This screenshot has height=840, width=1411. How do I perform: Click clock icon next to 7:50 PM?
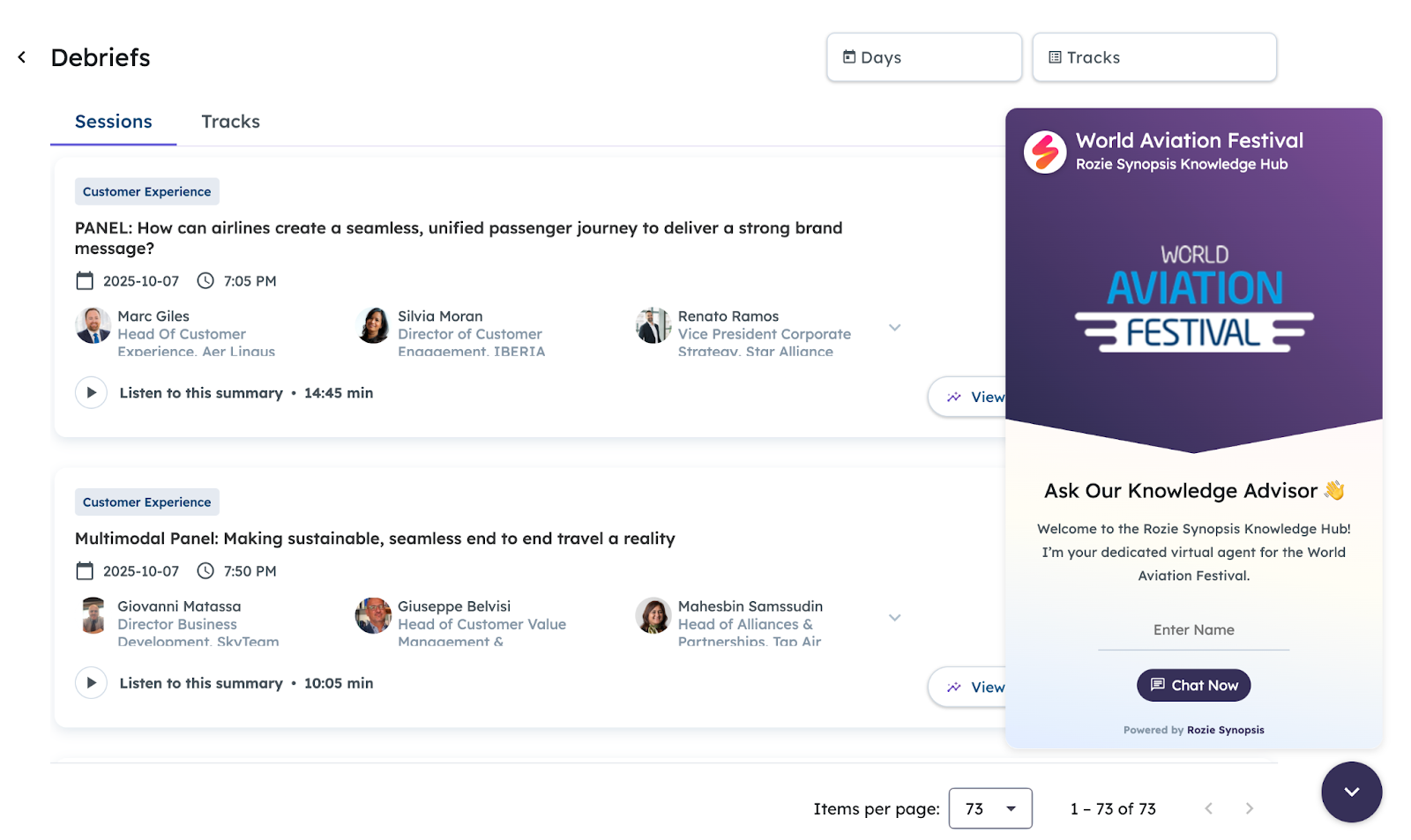tap(205, 571)
